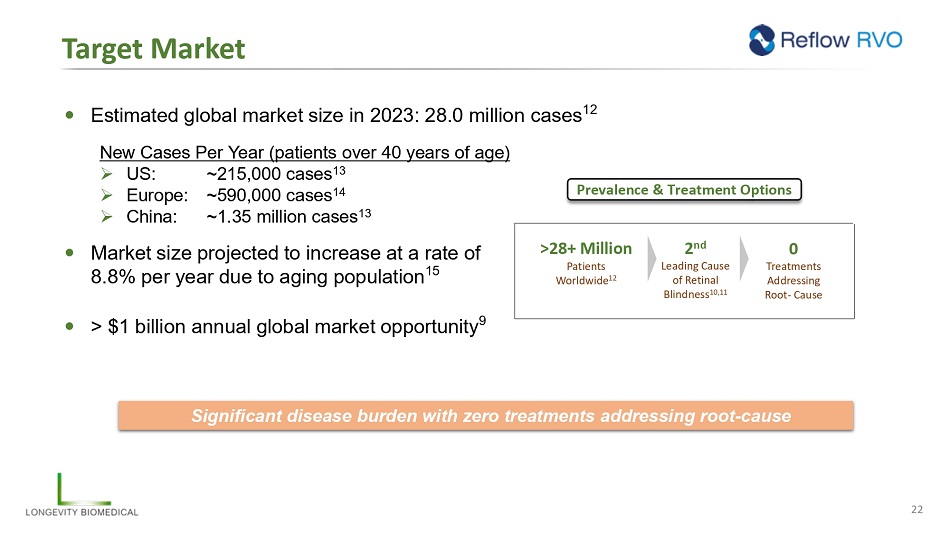The image size is (950, 534).
Task: Click green bullet before 'Market size projected'
Action: click(x=70, y=253)
